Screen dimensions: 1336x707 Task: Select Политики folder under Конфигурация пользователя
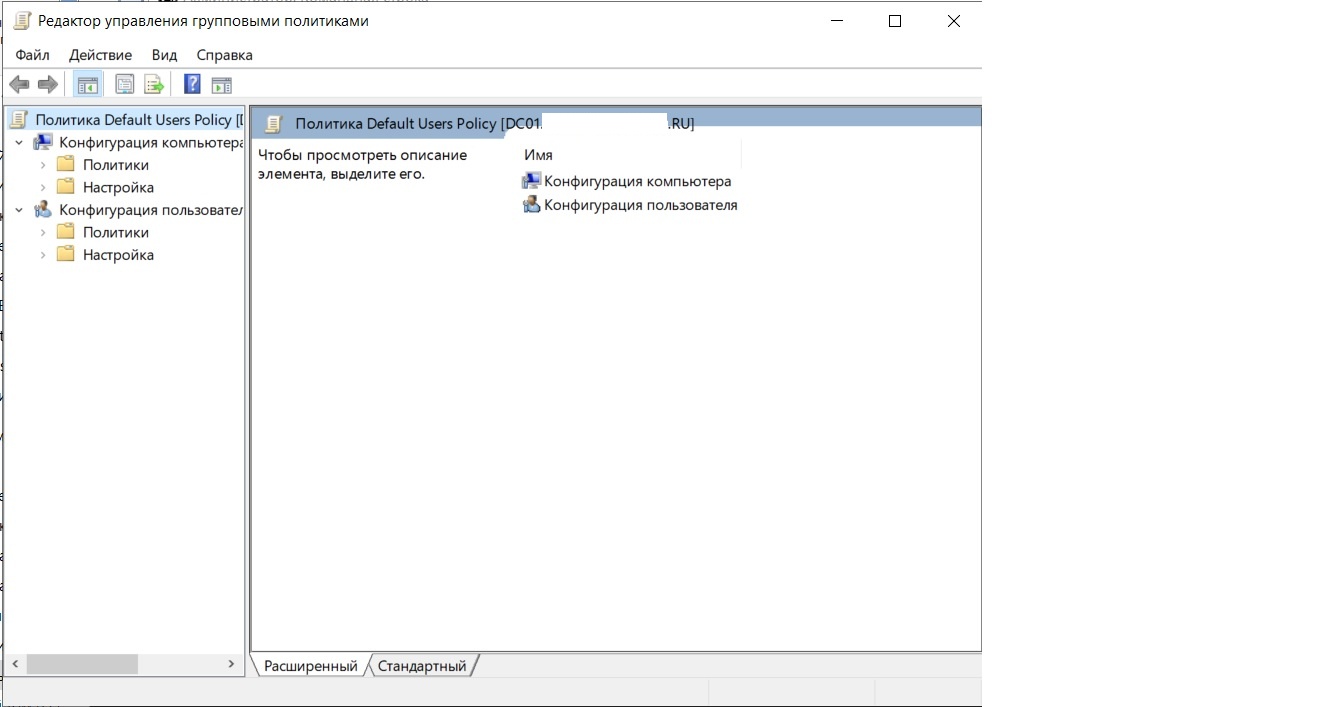104,232
